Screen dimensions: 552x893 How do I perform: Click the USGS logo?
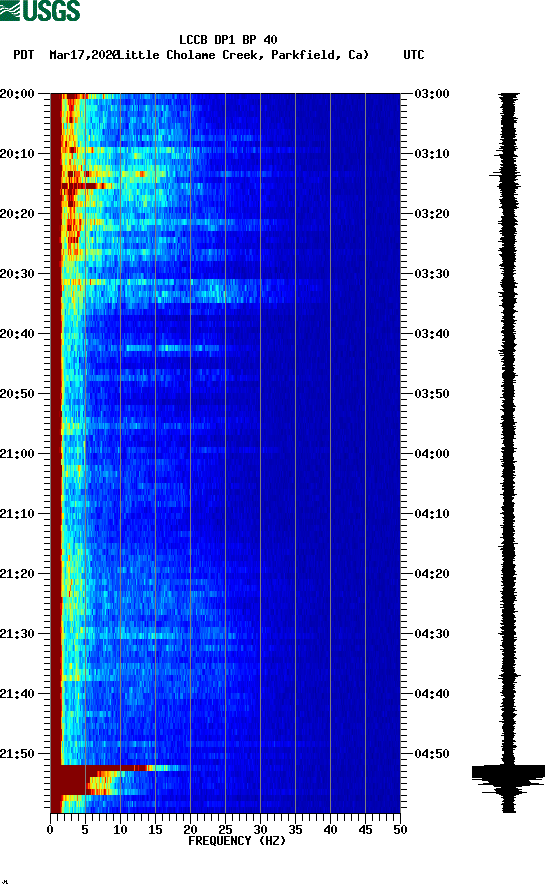click(40, 10)
